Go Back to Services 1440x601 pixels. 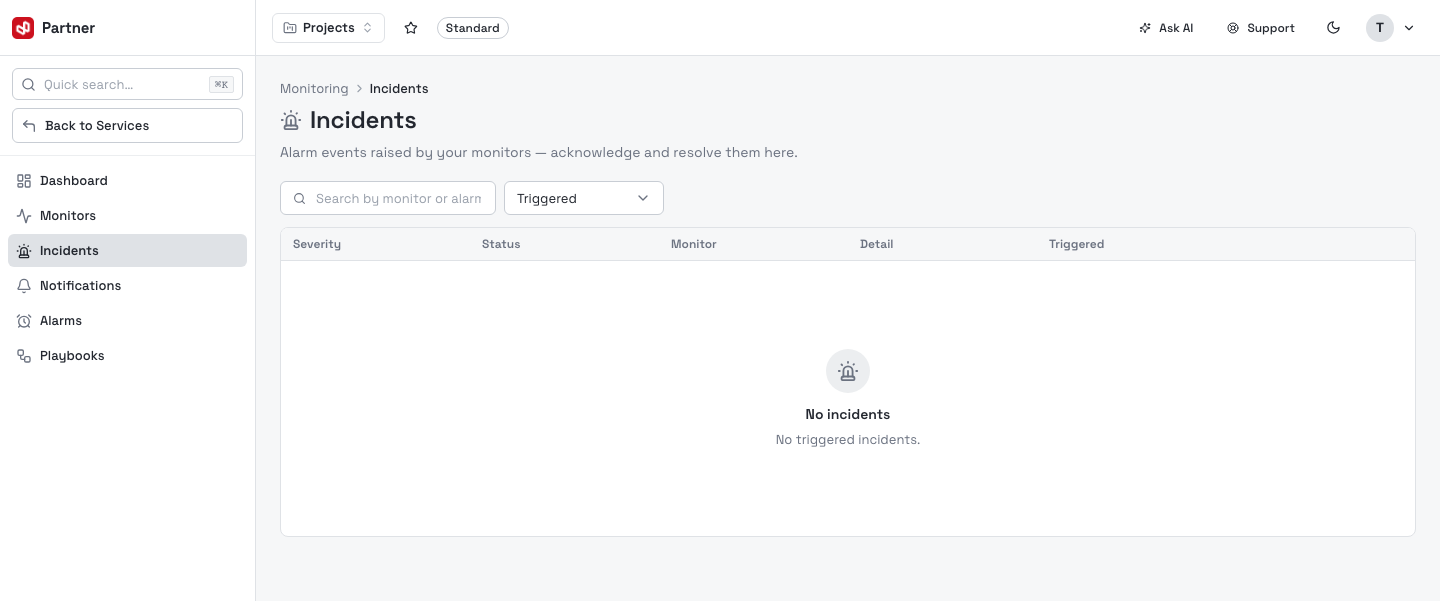click(x=127, y=125)
